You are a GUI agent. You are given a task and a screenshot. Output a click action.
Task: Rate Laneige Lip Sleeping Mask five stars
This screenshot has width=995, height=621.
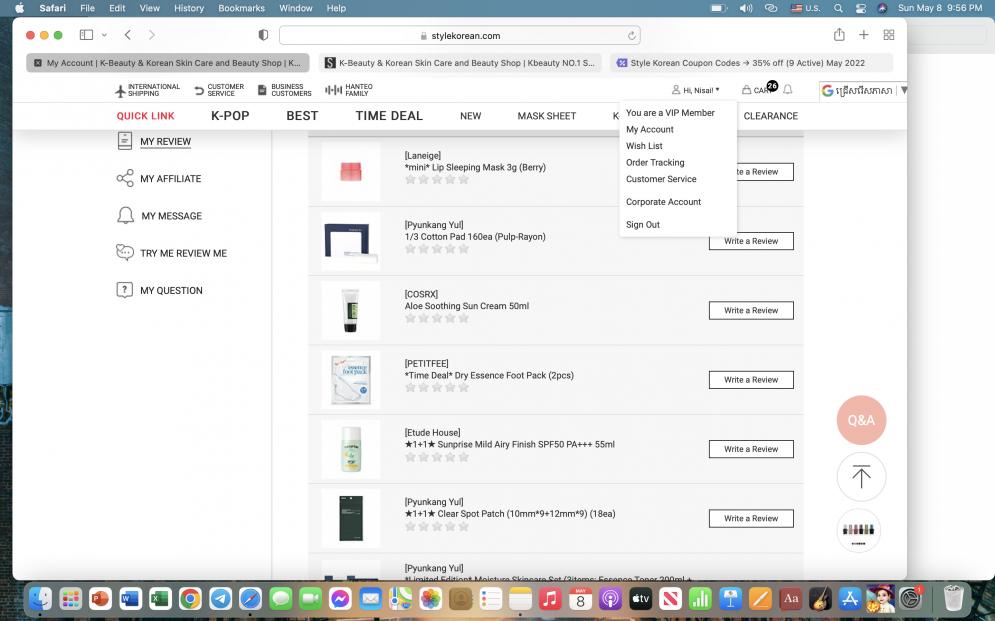pos(463,180)
